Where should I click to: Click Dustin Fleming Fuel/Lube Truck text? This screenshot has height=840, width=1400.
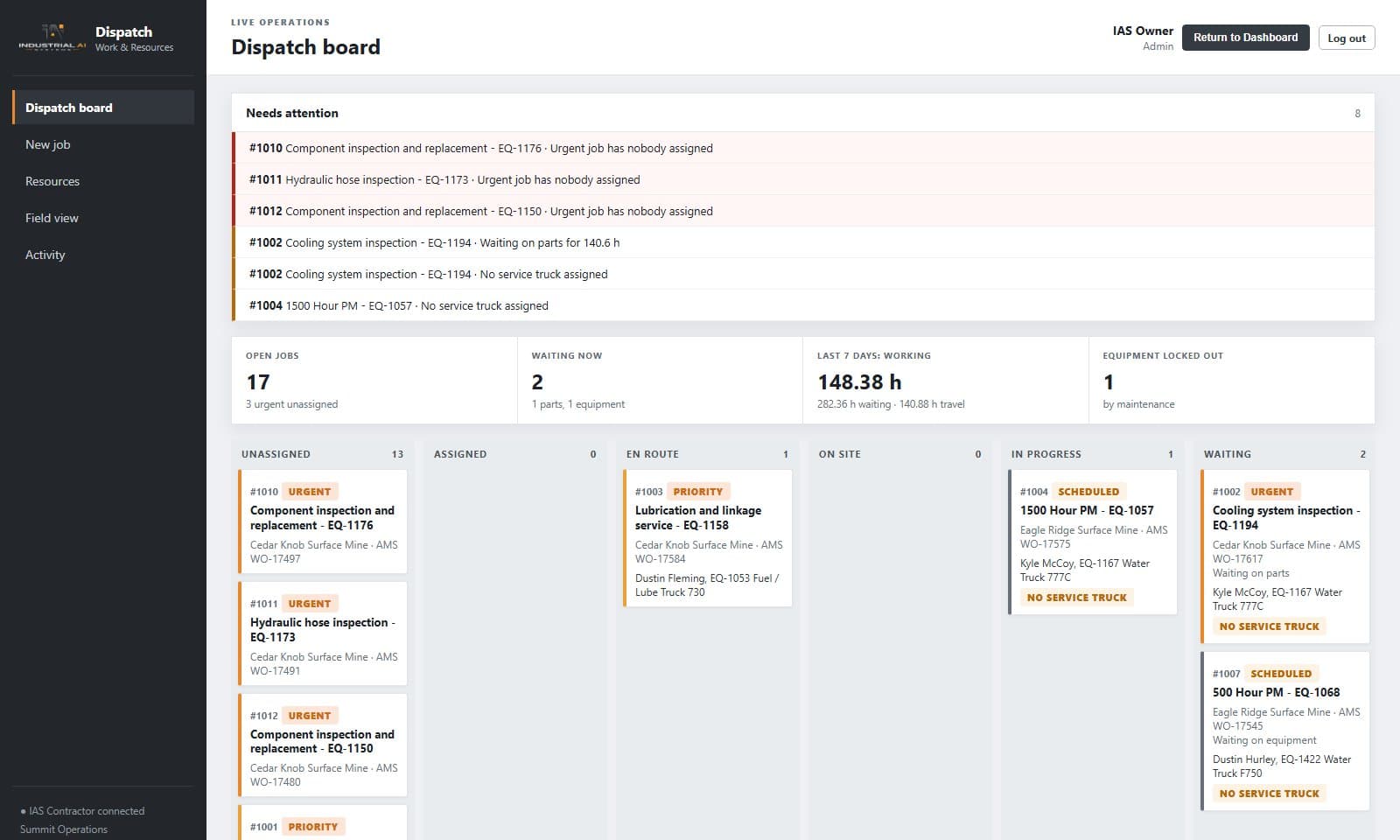(x=707, y=585)
